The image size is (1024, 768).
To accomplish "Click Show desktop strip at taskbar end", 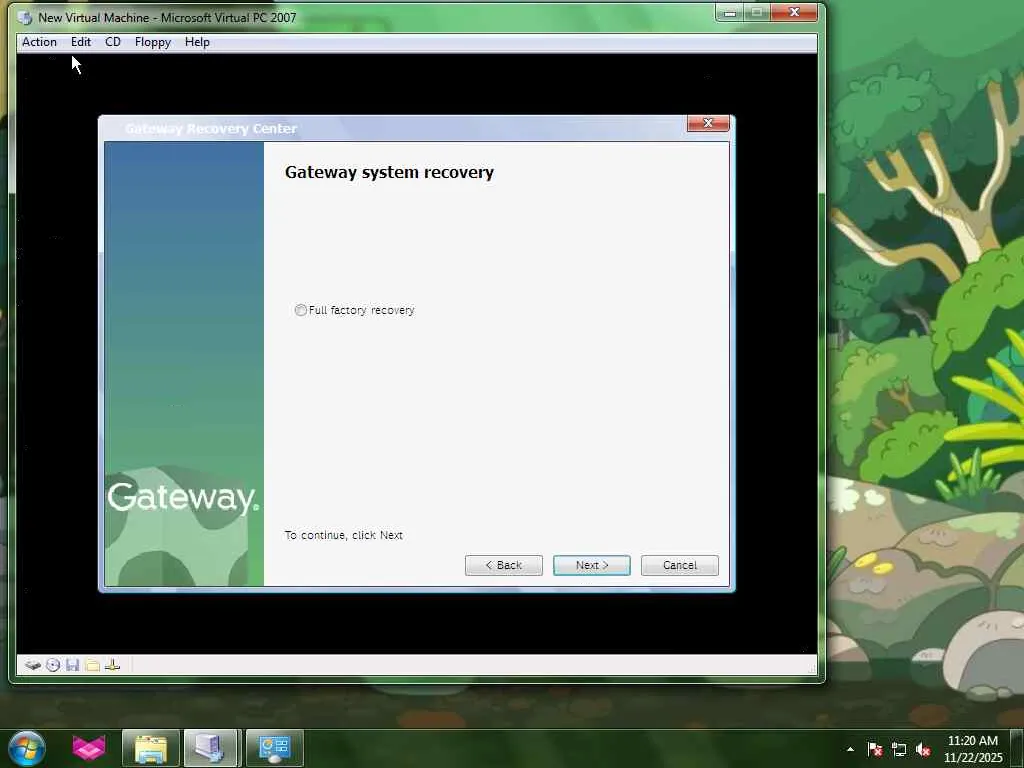I will [1017, 749].
